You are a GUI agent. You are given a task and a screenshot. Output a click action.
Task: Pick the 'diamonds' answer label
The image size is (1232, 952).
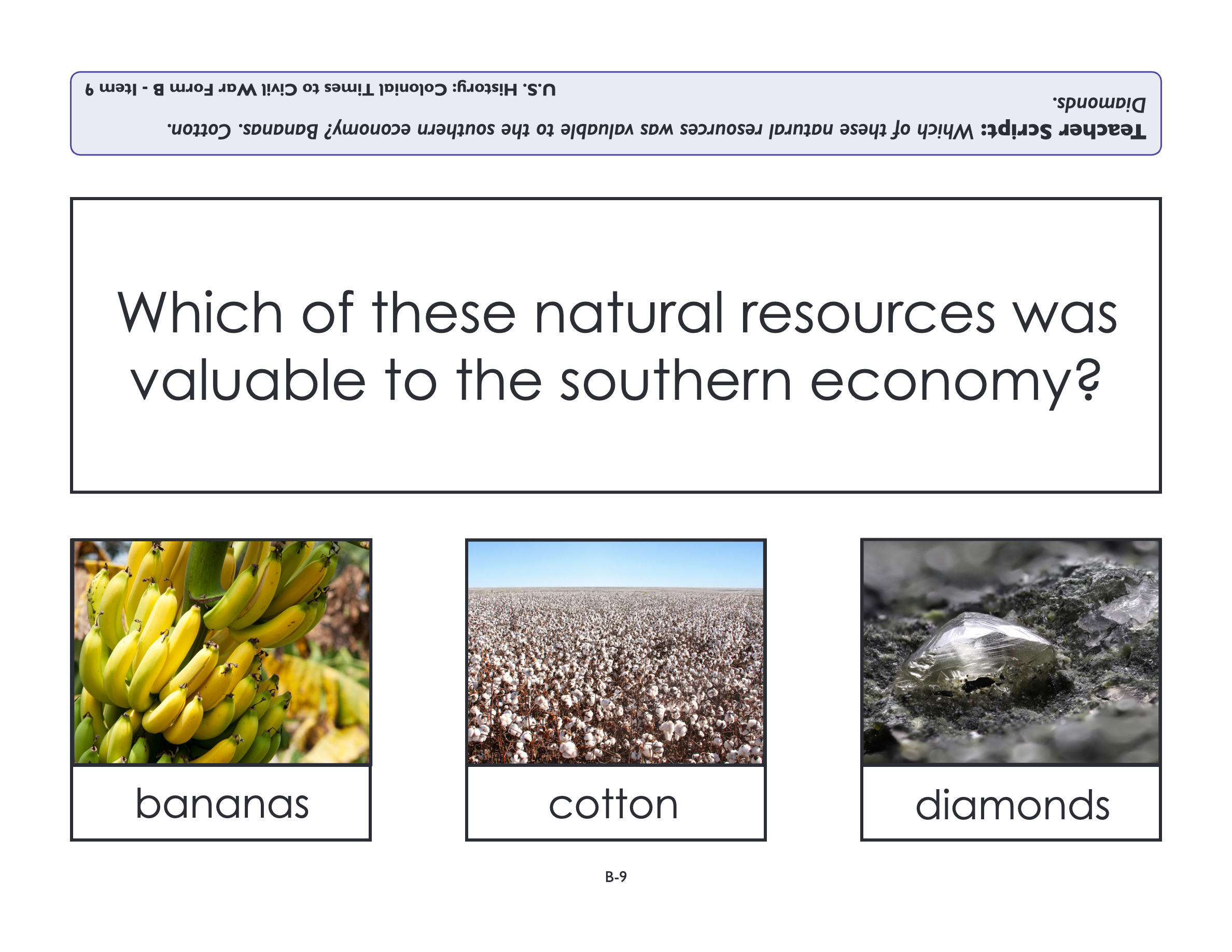pyautogui.click(x=1012, y=805)
